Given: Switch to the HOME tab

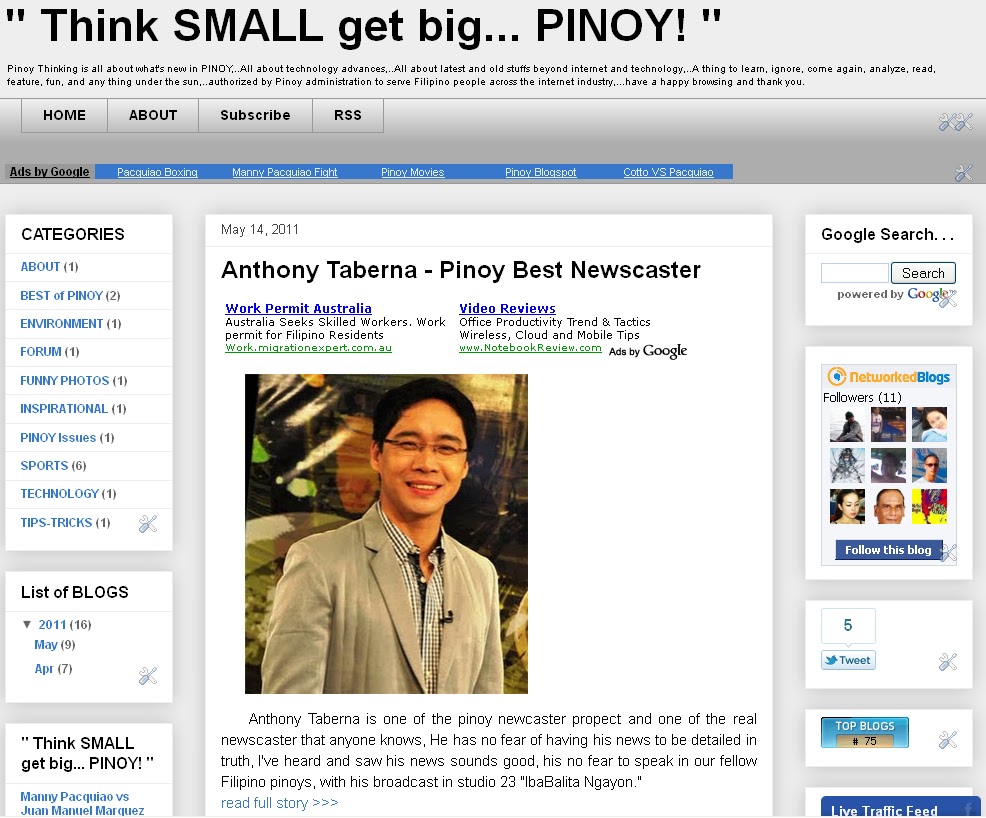Looking at the screenshot, I should point(63,115).
